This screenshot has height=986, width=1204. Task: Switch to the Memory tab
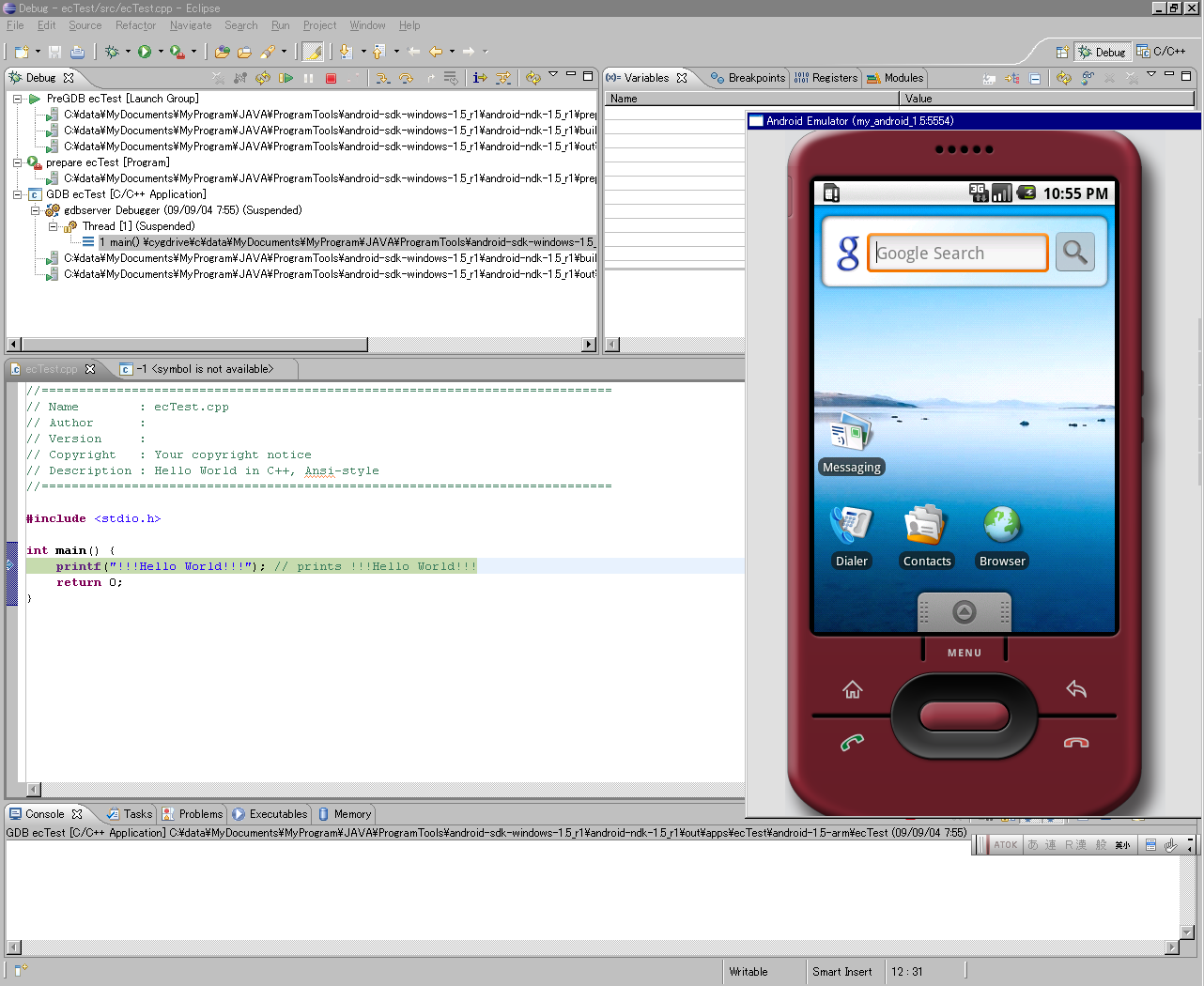point(344,814)
